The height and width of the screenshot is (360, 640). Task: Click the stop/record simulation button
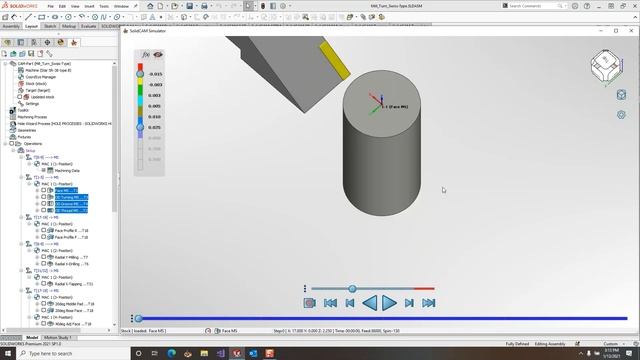(x=309, y=303)
